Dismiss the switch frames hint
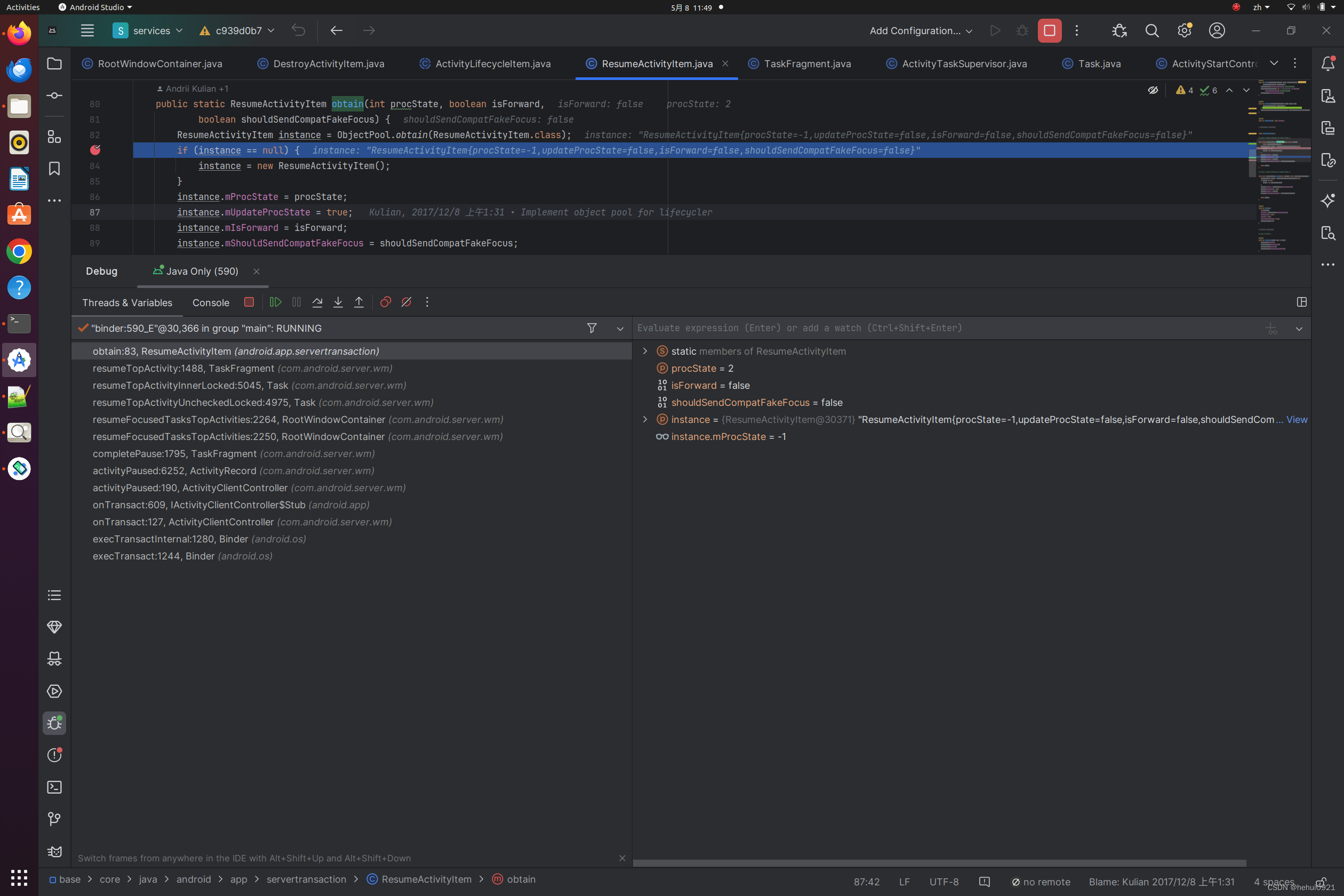Image resolution: width=1344 pixels, height=896 pixels. point(622,858)
